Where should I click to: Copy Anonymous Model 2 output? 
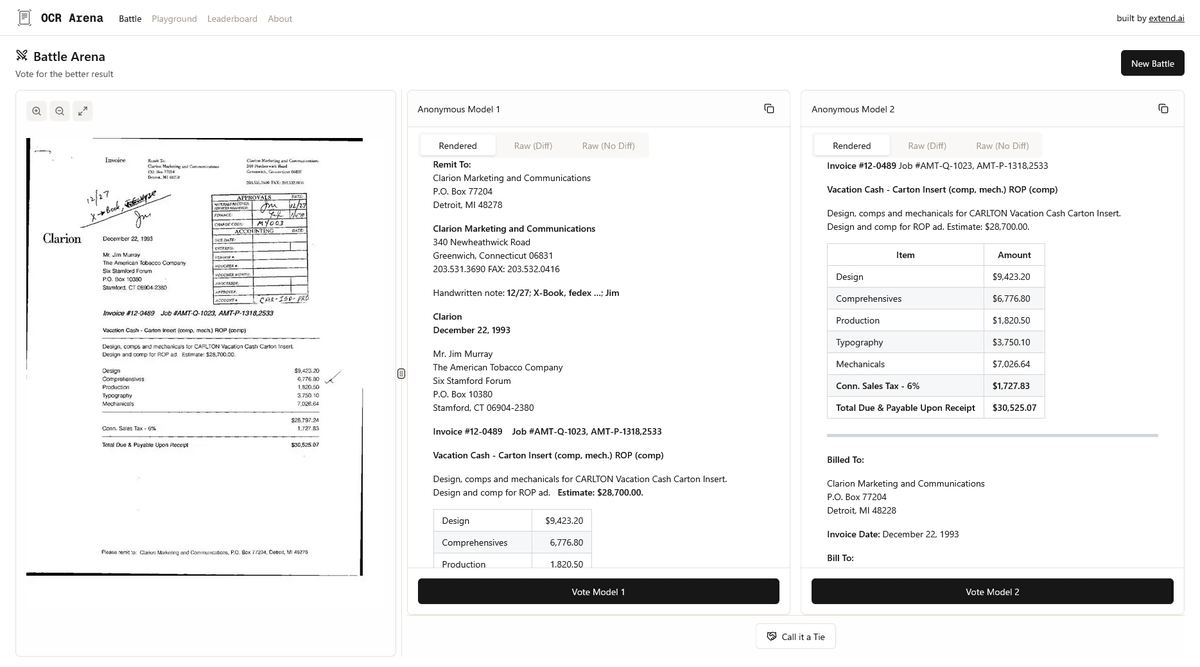tap(1163, 109)
